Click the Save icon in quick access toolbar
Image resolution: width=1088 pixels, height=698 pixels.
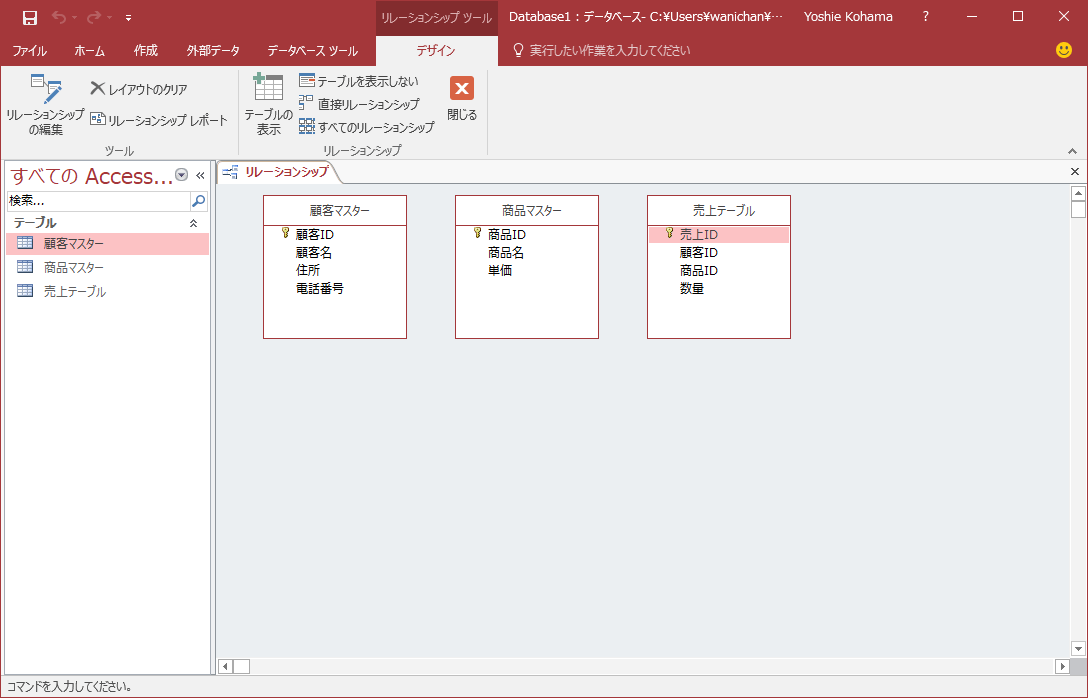click(29, 17)
